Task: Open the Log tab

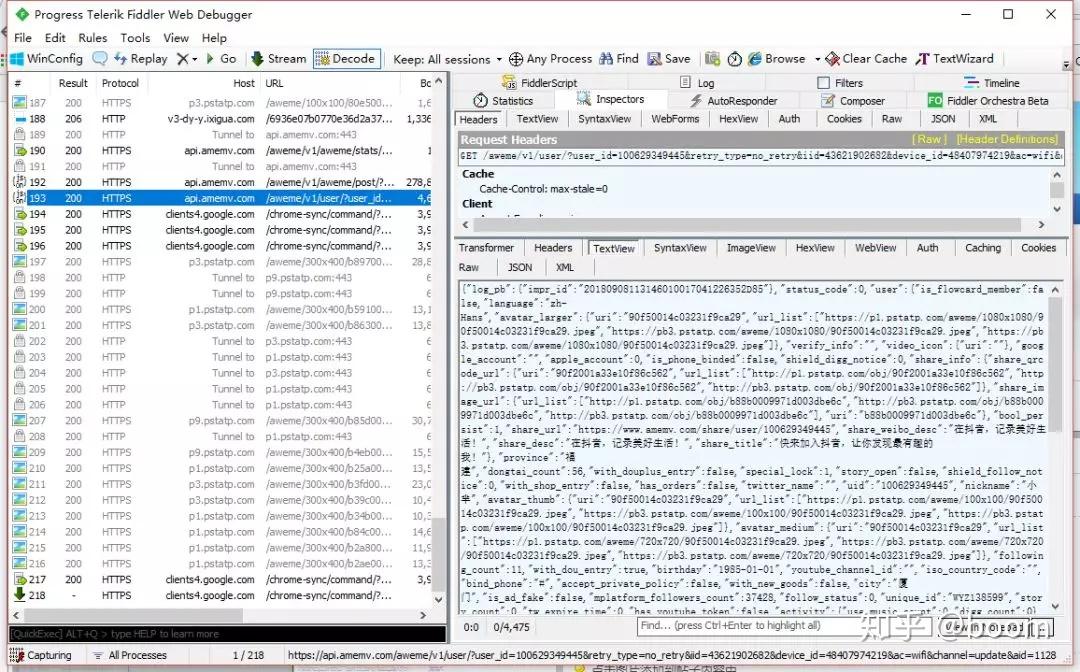Action: (697, 83)
